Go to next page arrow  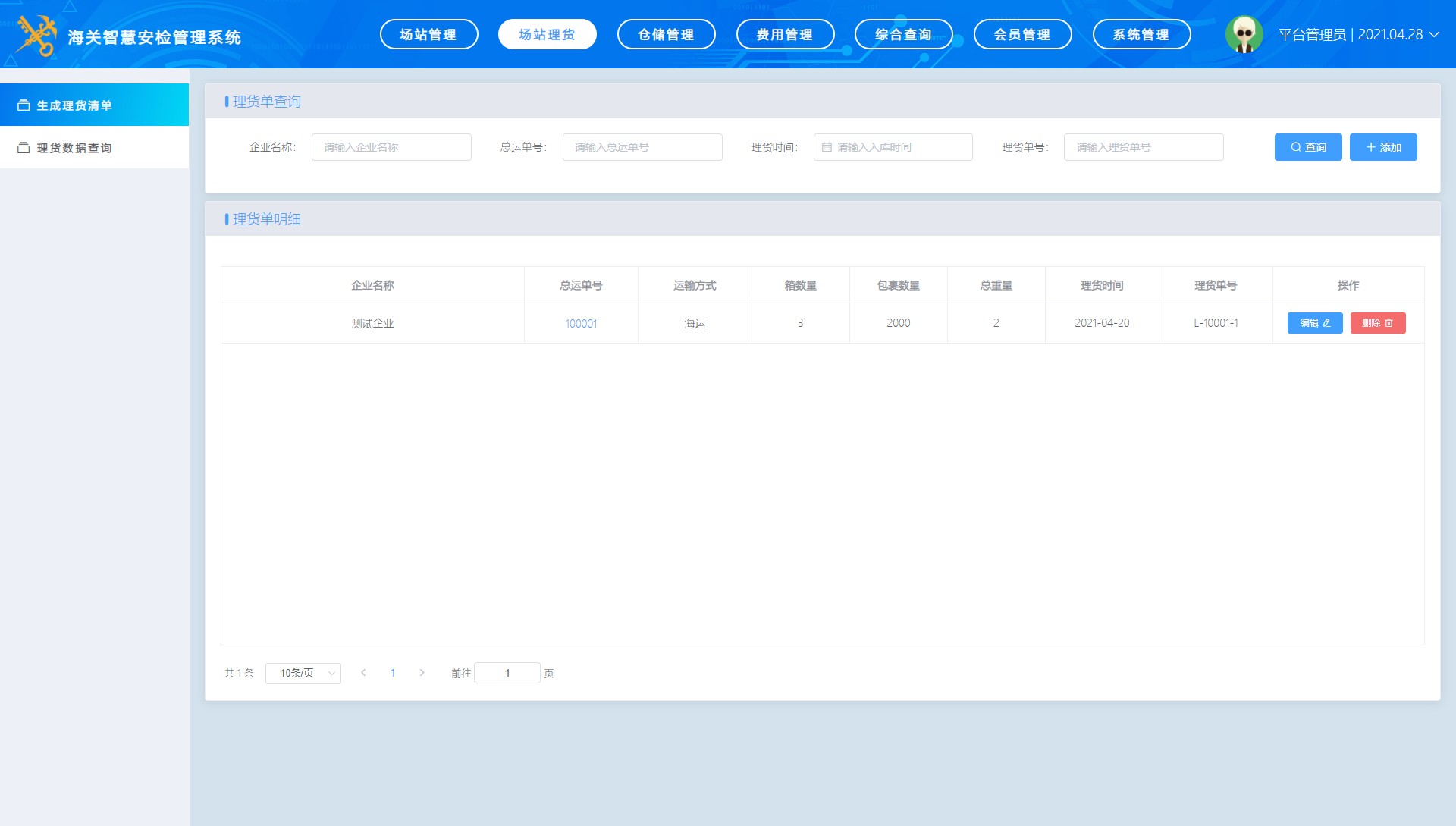422,673
